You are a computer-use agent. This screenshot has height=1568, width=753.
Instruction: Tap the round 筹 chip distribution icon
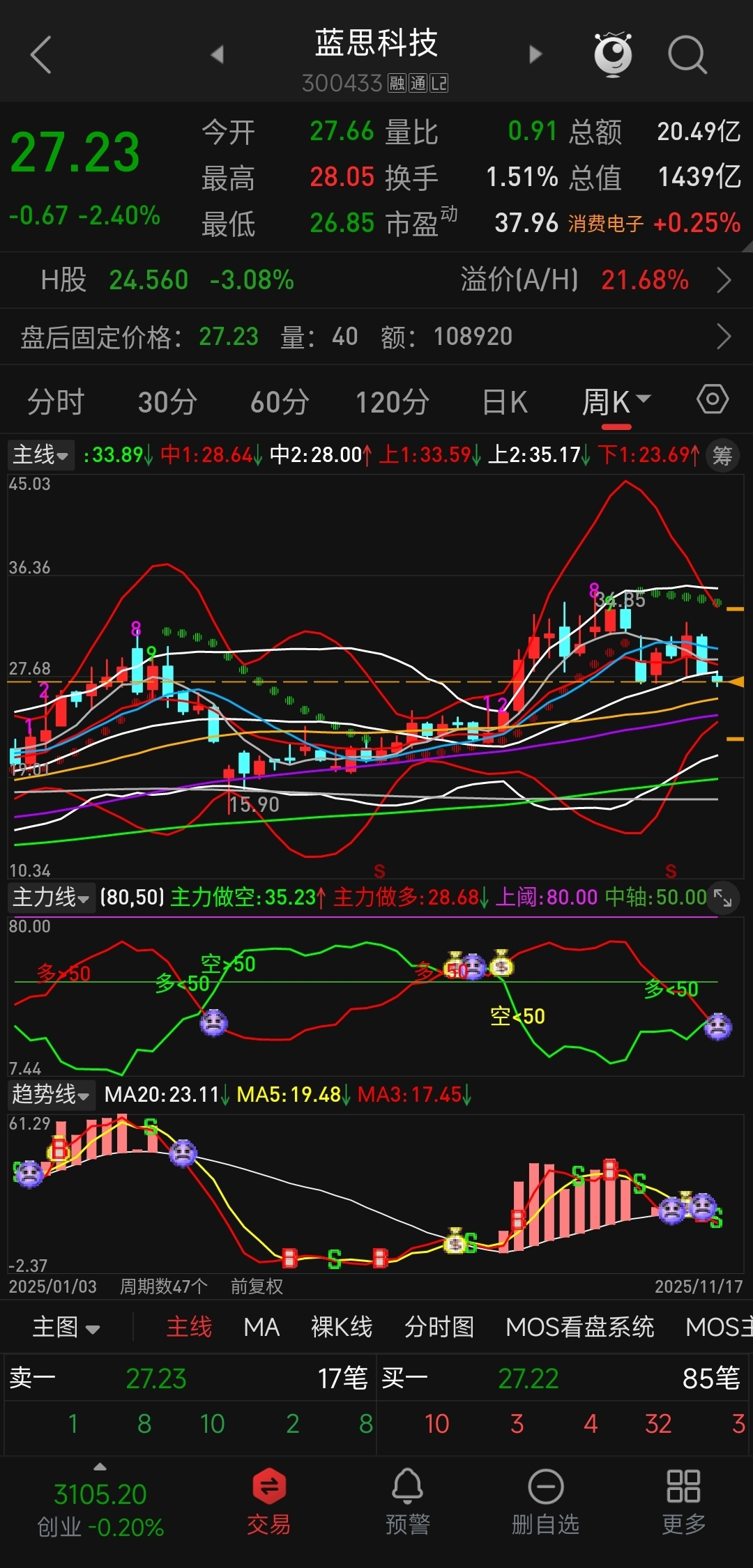[722, 456]
